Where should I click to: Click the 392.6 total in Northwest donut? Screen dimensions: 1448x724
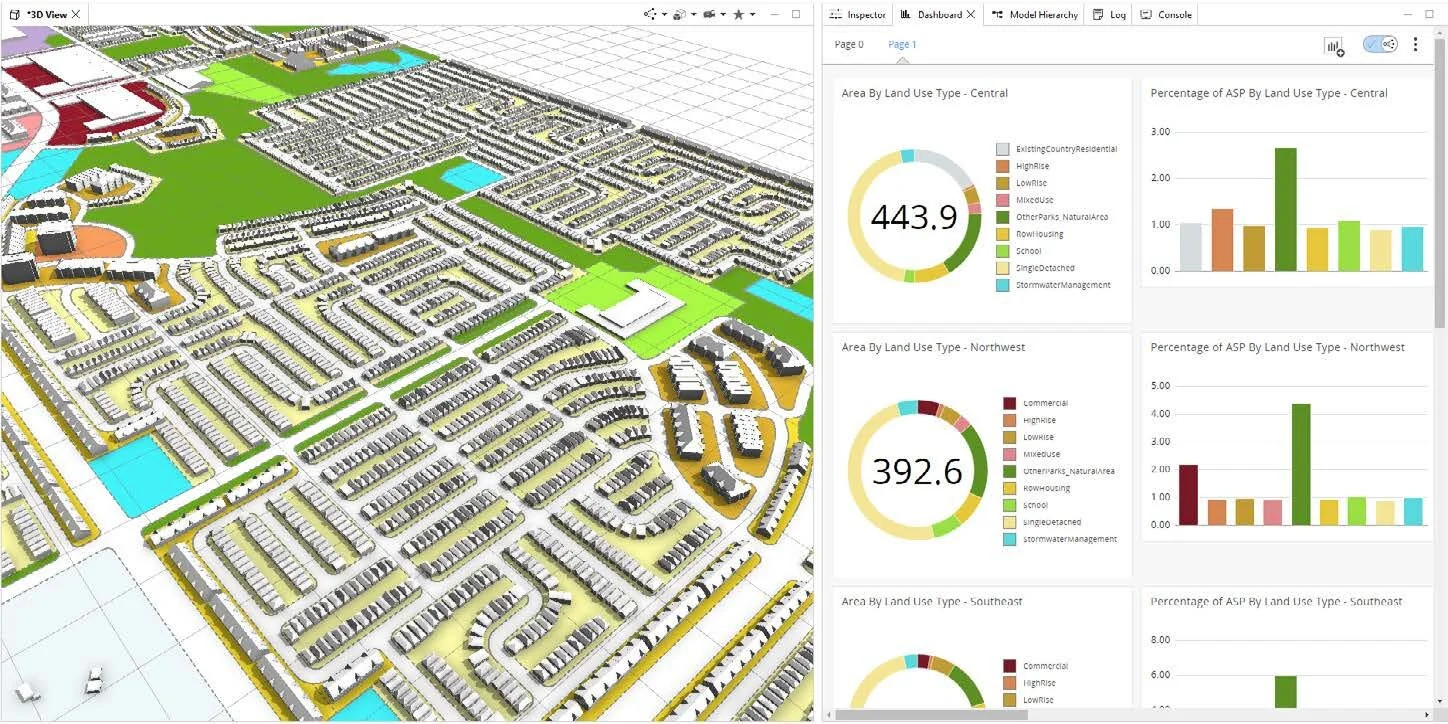tap(917, 471)
